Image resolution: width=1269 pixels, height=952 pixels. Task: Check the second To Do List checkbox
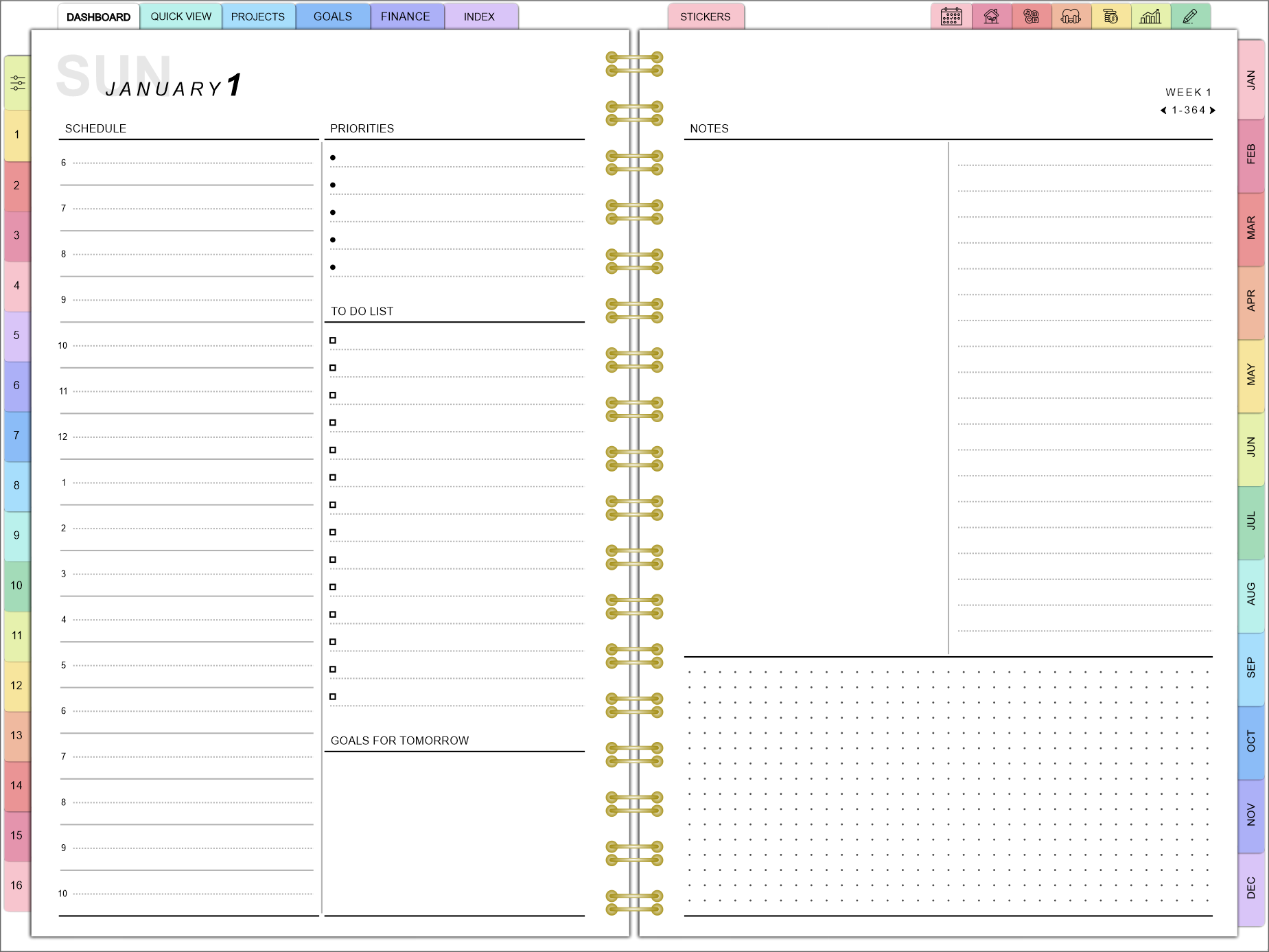click(x=333, y=368)
